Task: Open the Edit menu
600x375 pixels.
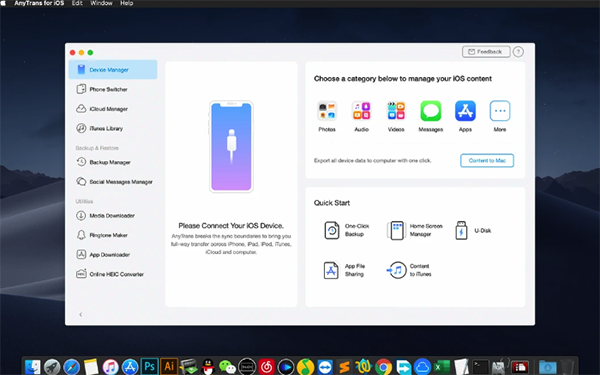Action: point(77,3)
